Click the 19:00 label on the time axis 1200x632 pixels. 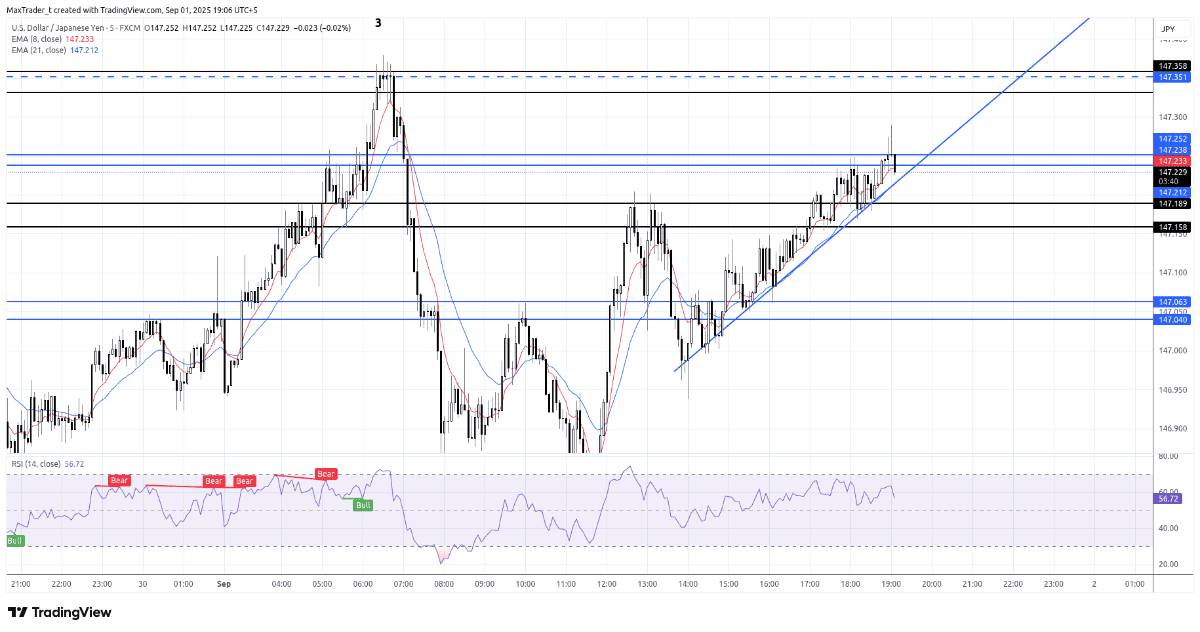click(891, 584)
